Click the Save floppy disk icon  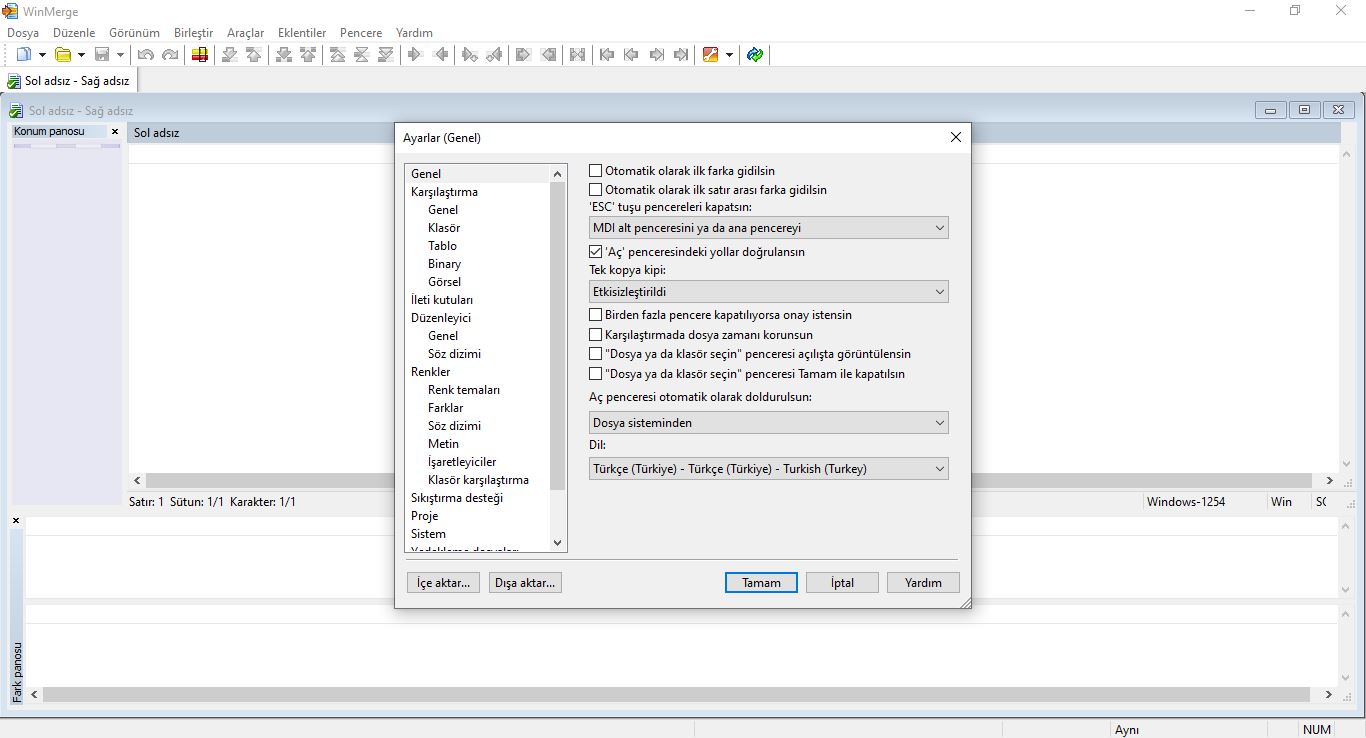[102, 55]
